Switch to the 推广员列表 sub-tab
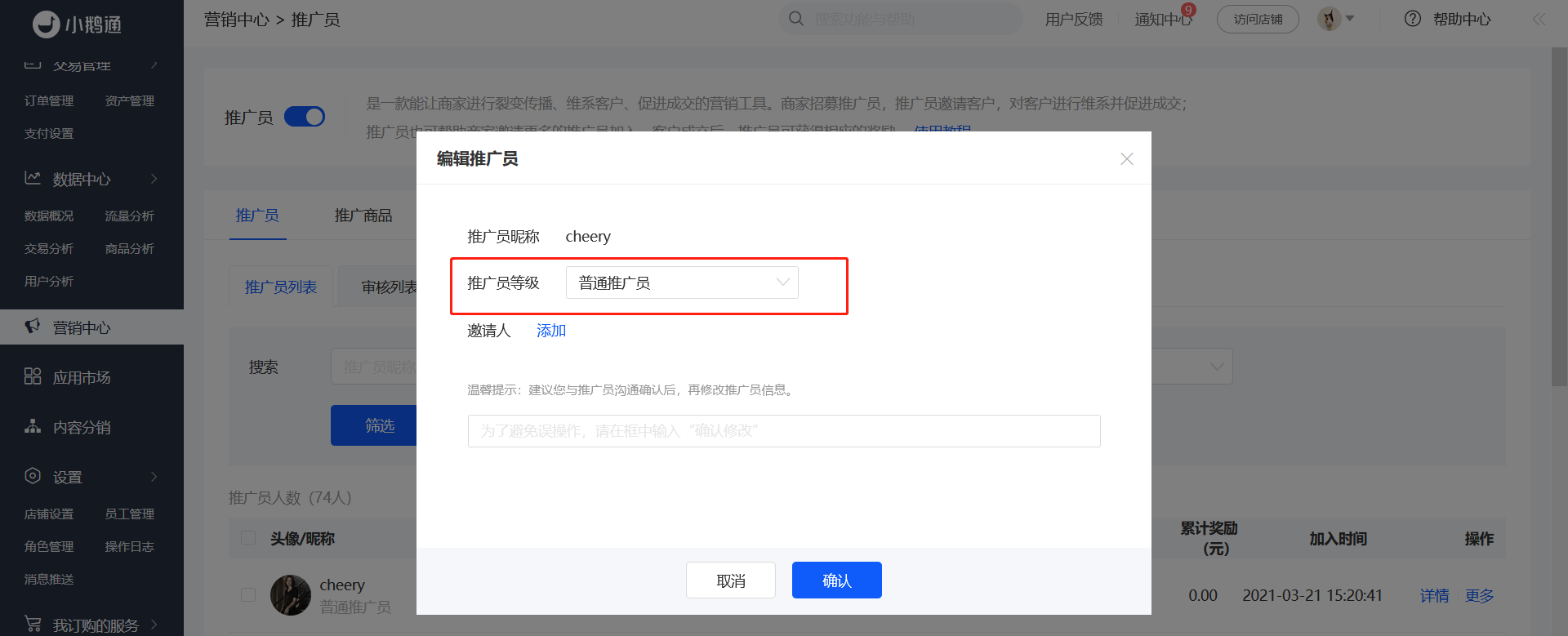 (281, 287)
